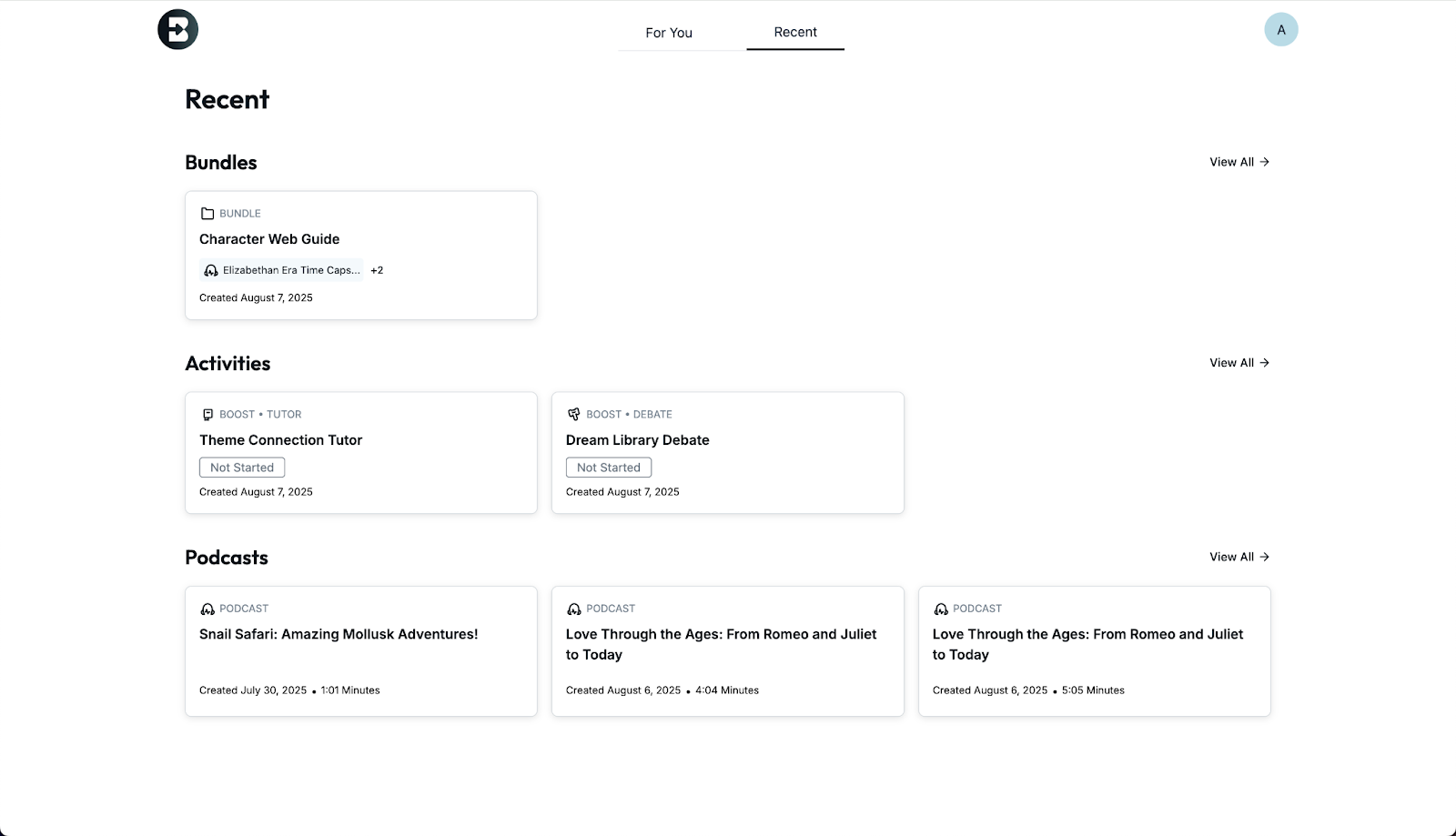The height and width of the screenshot is (836, 1456).
Task: Click headphone icon on the 5:05 minutes podcast
Action: (x=941, y=609)
